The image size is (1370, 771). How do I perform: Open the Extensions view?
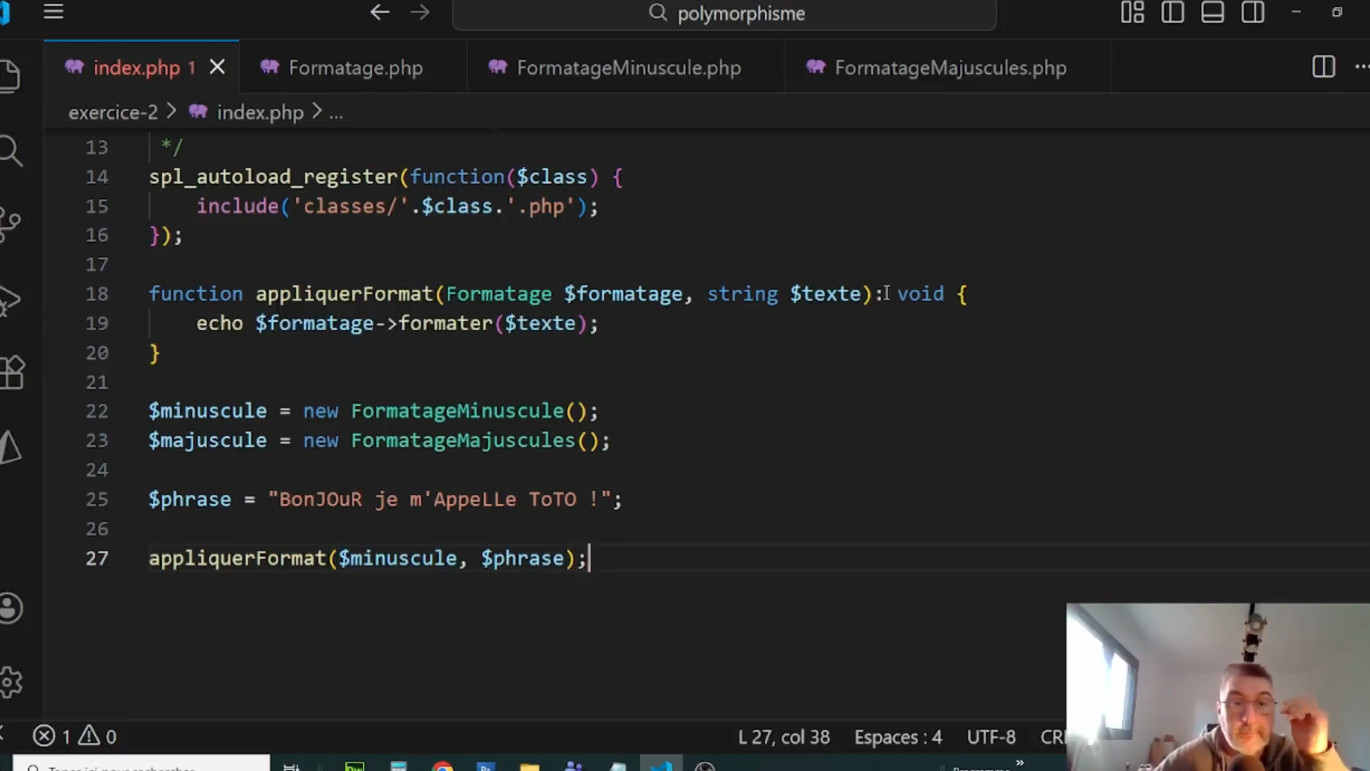coord(11,373)
